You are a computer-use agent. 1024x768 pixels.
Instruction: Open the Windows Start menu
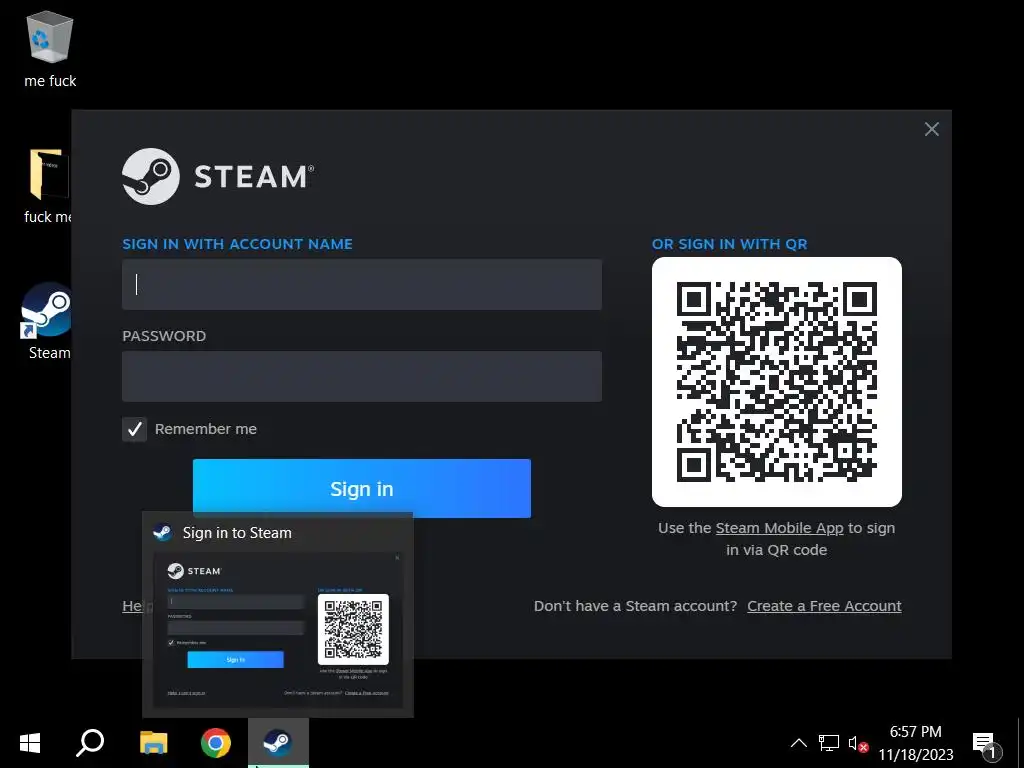30,743
